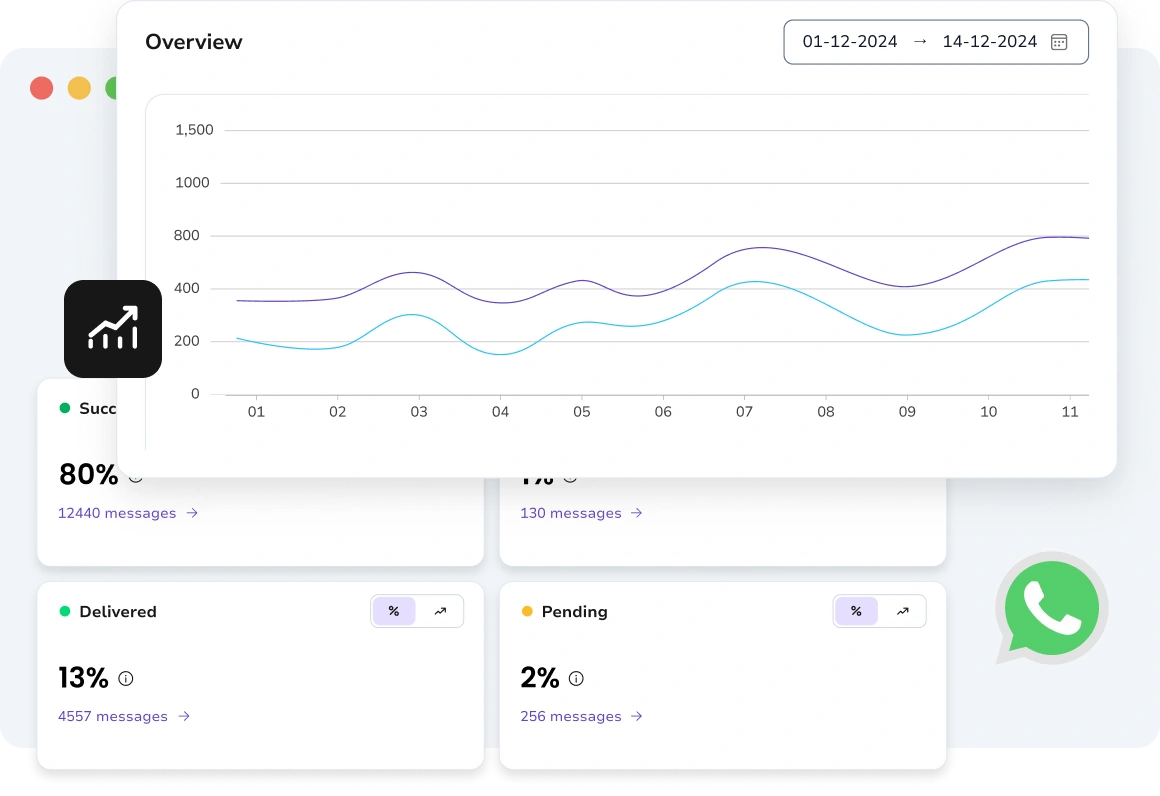Click the calendar icon in the date range picker
This screenshot has width=1160, height=796.
[1059, 41]
